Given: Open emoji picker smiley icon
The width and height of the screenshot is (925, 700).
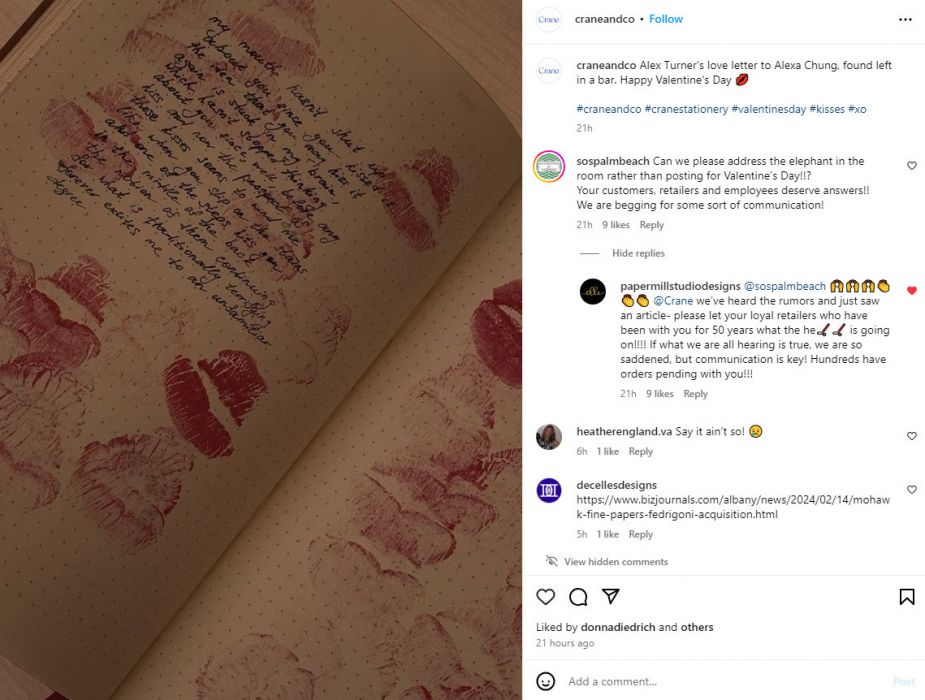Looking at the screenshot, I should (546, 681).
